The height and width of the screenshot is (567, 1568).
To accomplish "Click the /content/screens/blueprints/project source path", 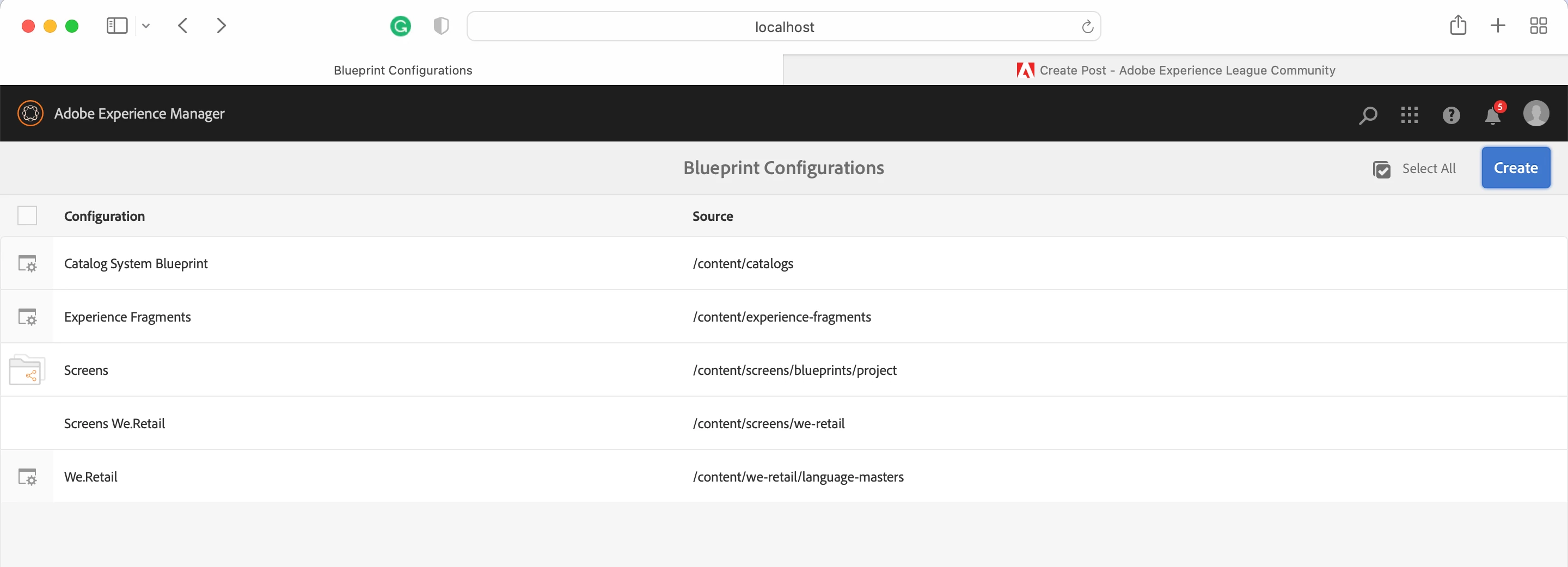I will 794,371.
